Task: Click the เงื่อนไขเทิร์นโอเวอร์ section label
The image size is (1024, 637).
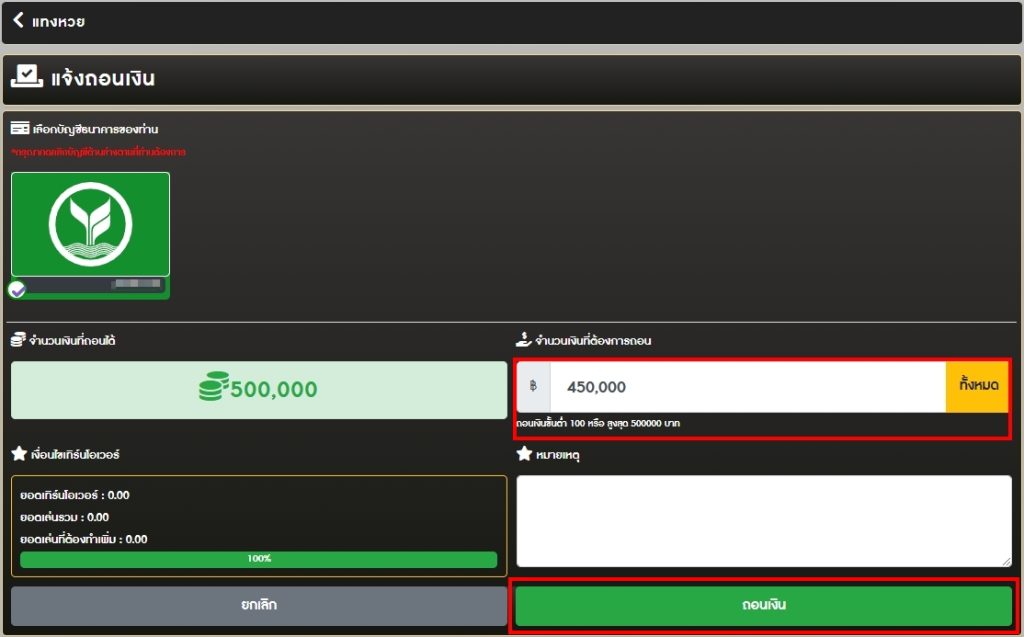Action: [75, 455]
